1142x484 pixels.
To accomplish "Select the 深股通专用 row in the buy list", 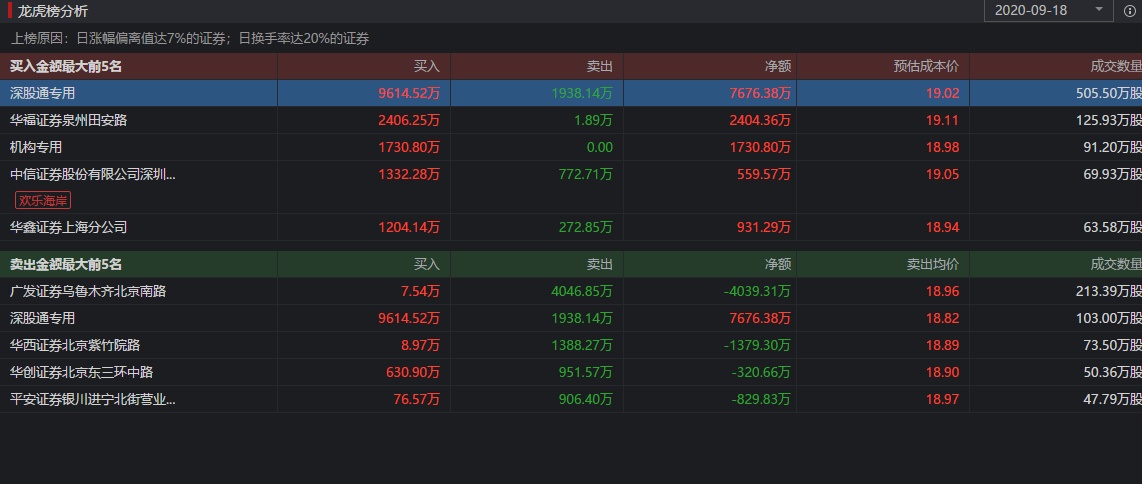I will pos(571,93).
